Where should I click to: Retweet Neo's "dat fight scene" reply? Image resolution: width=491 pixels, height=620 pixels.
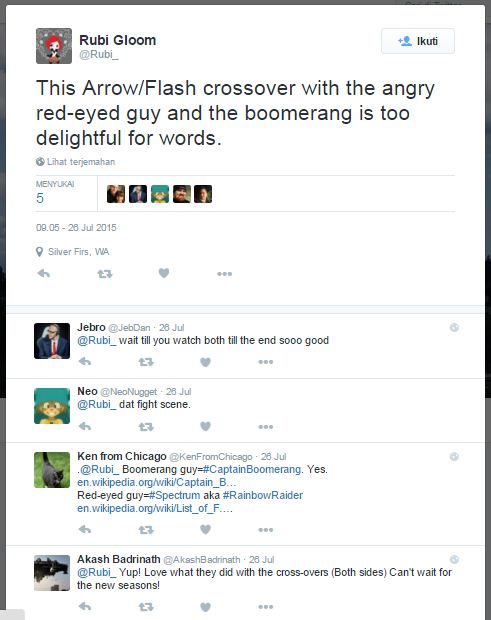tap(146, 427)
